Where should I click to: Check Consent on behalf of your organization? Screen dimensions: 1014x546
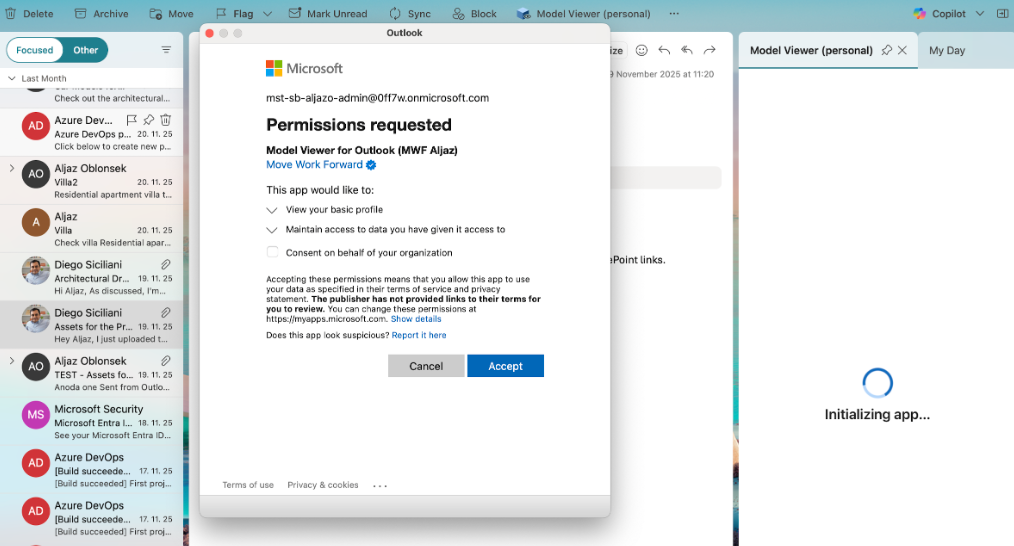click(x=272, y=252)
